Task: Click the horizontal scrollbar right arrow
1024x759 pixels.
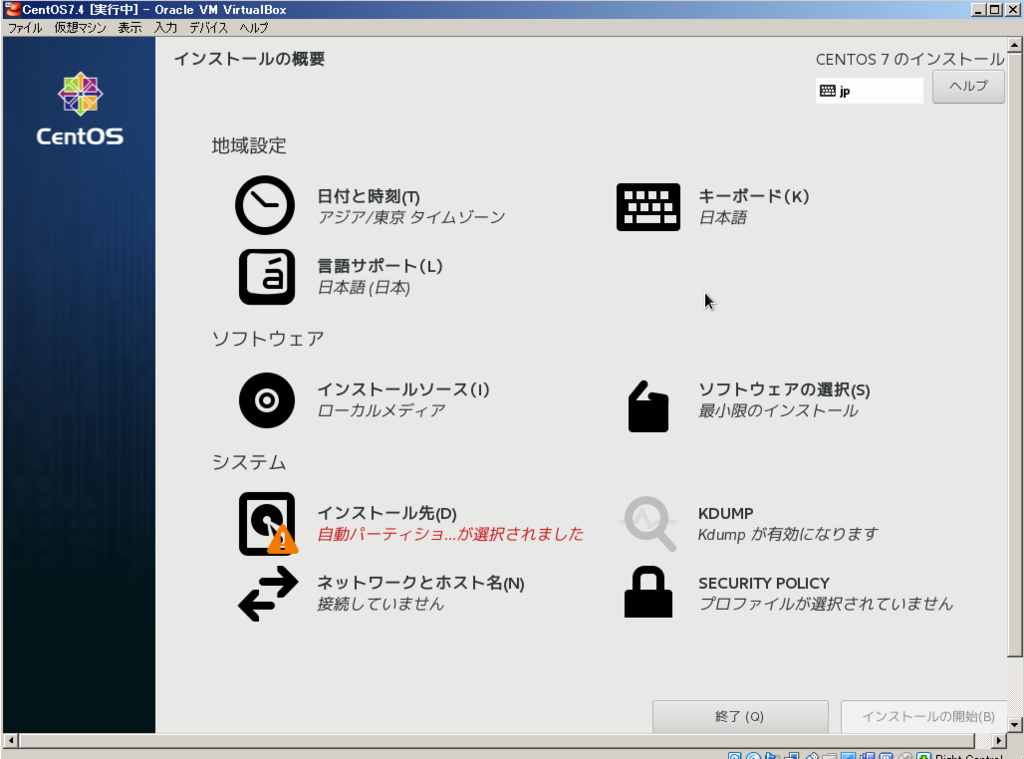Action: (x=999, y=741)
